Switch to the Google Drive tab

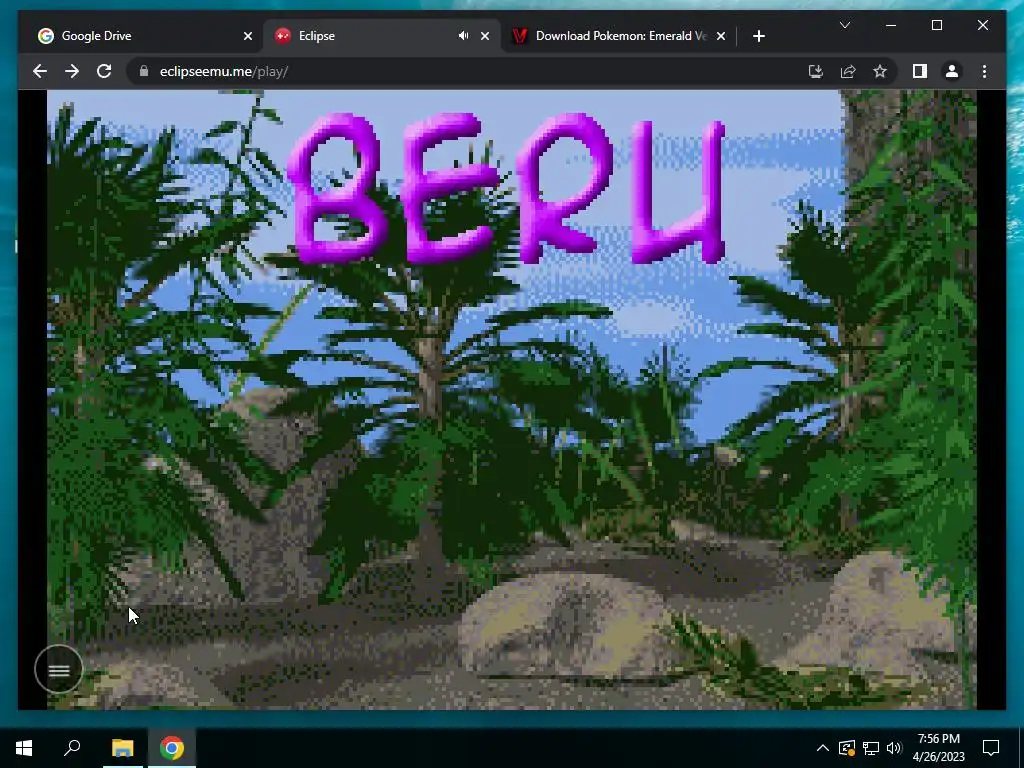coord(142,36)
